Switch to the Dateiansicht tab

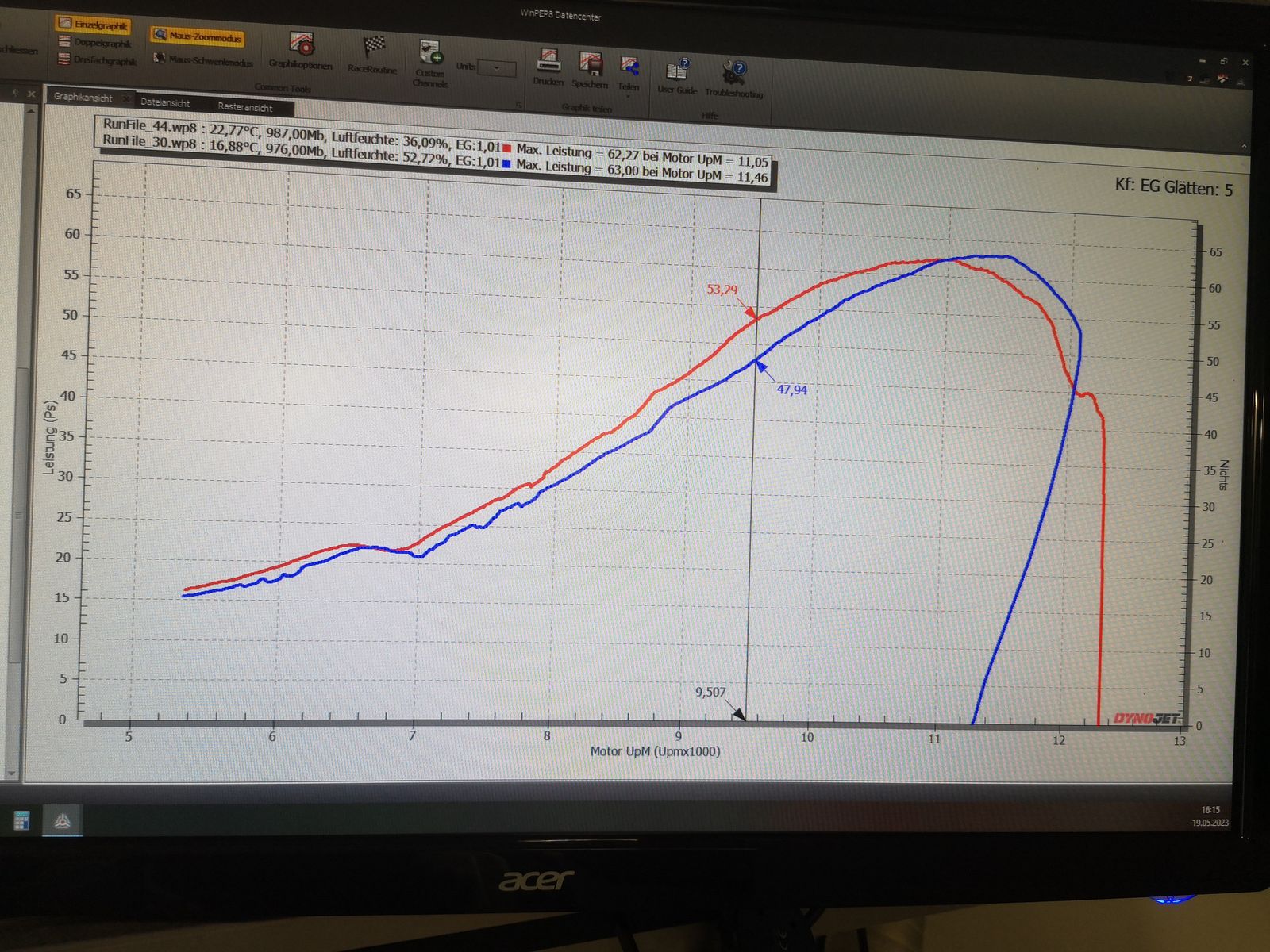165,102
